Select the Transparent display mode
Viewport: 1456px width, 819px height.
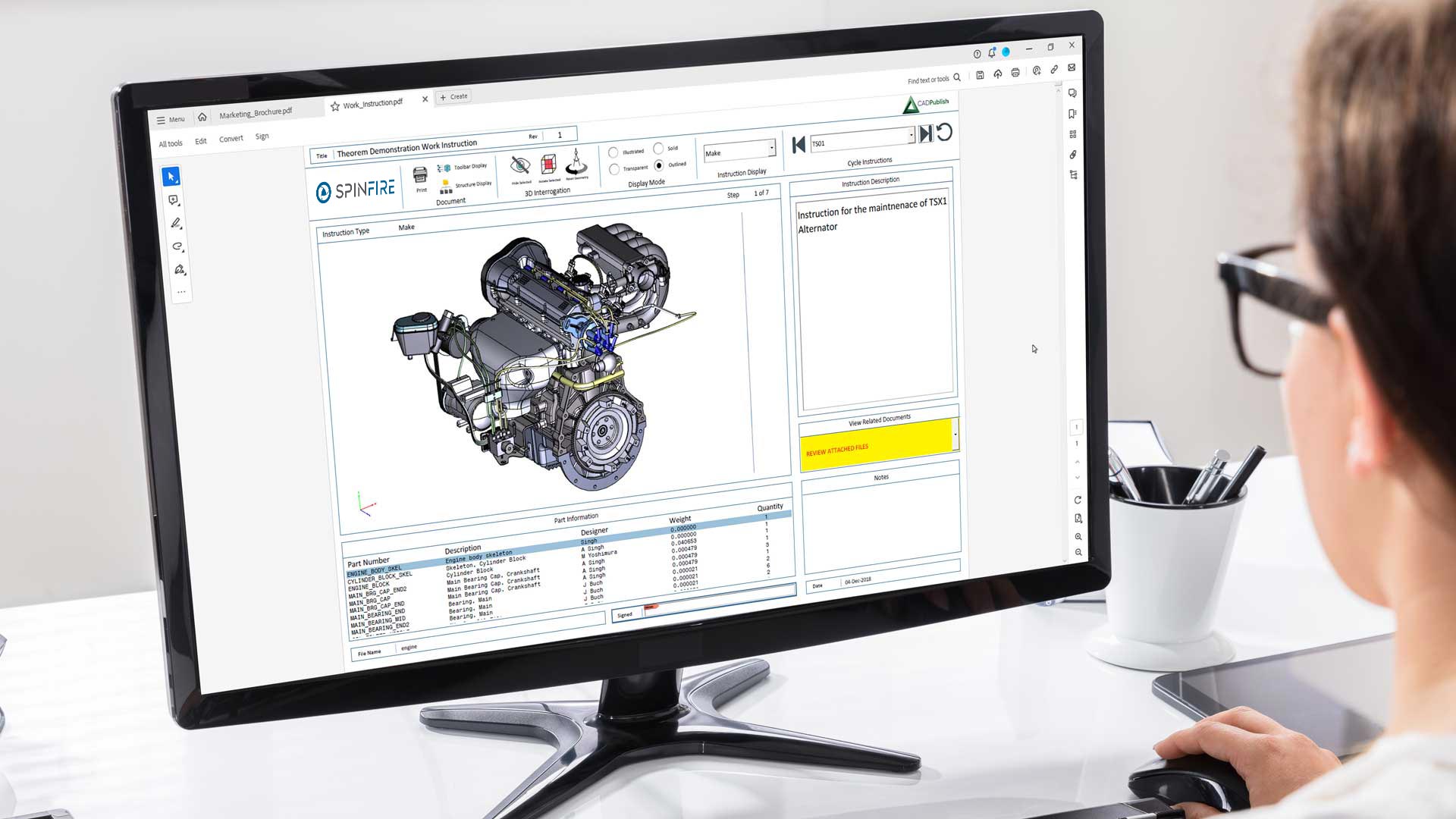(614, 169)
